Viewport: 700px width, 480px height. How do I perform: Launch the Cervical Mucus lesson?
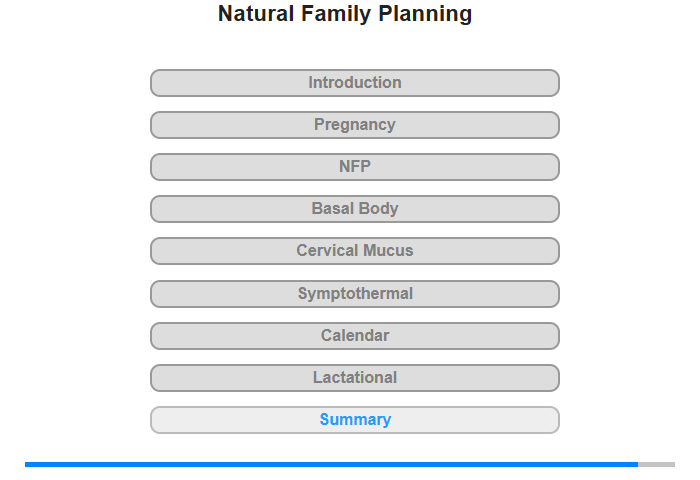point(355,251)
